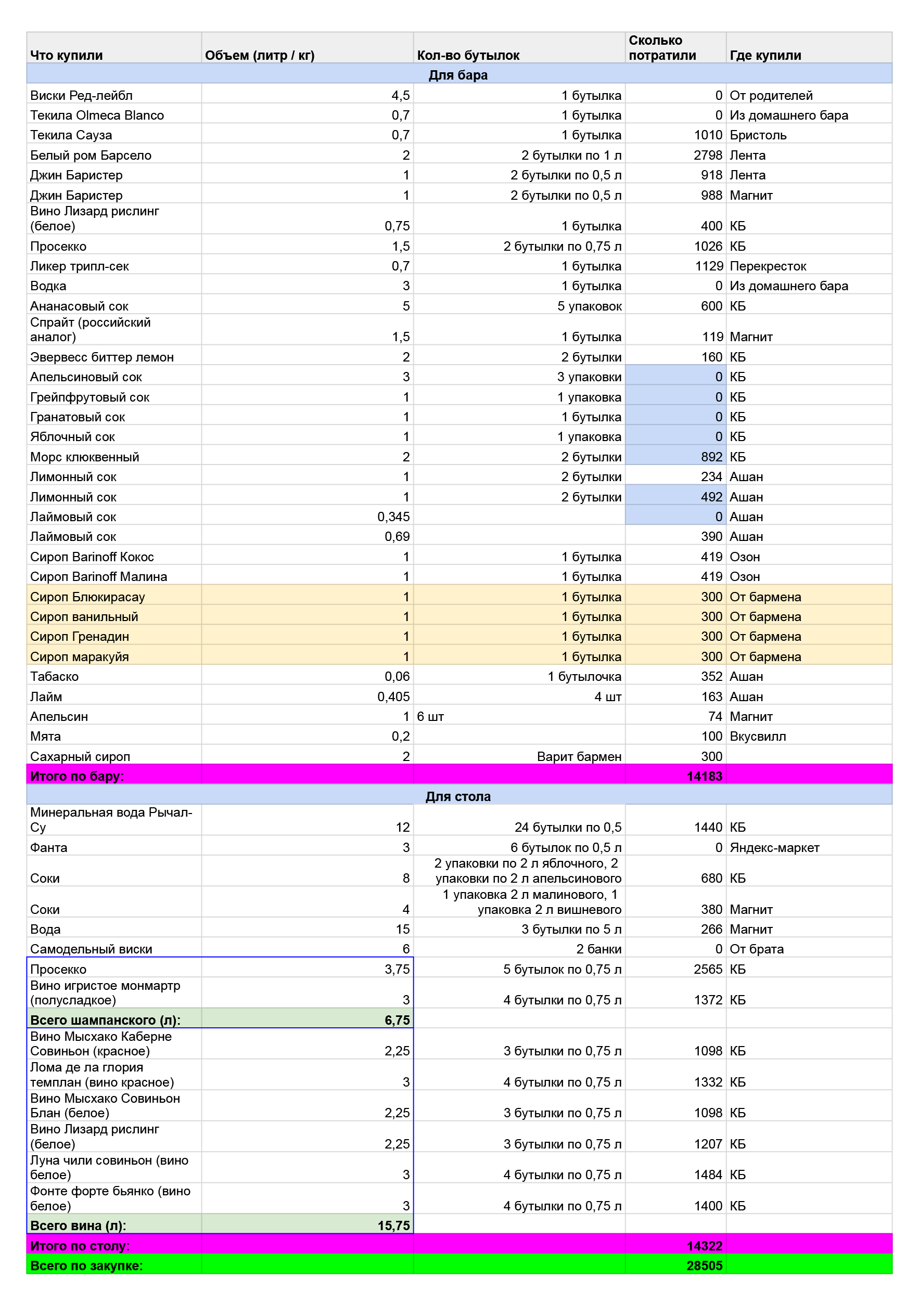
Task: Select the 'Для бара' section row
Action: [x=459, y=73]
